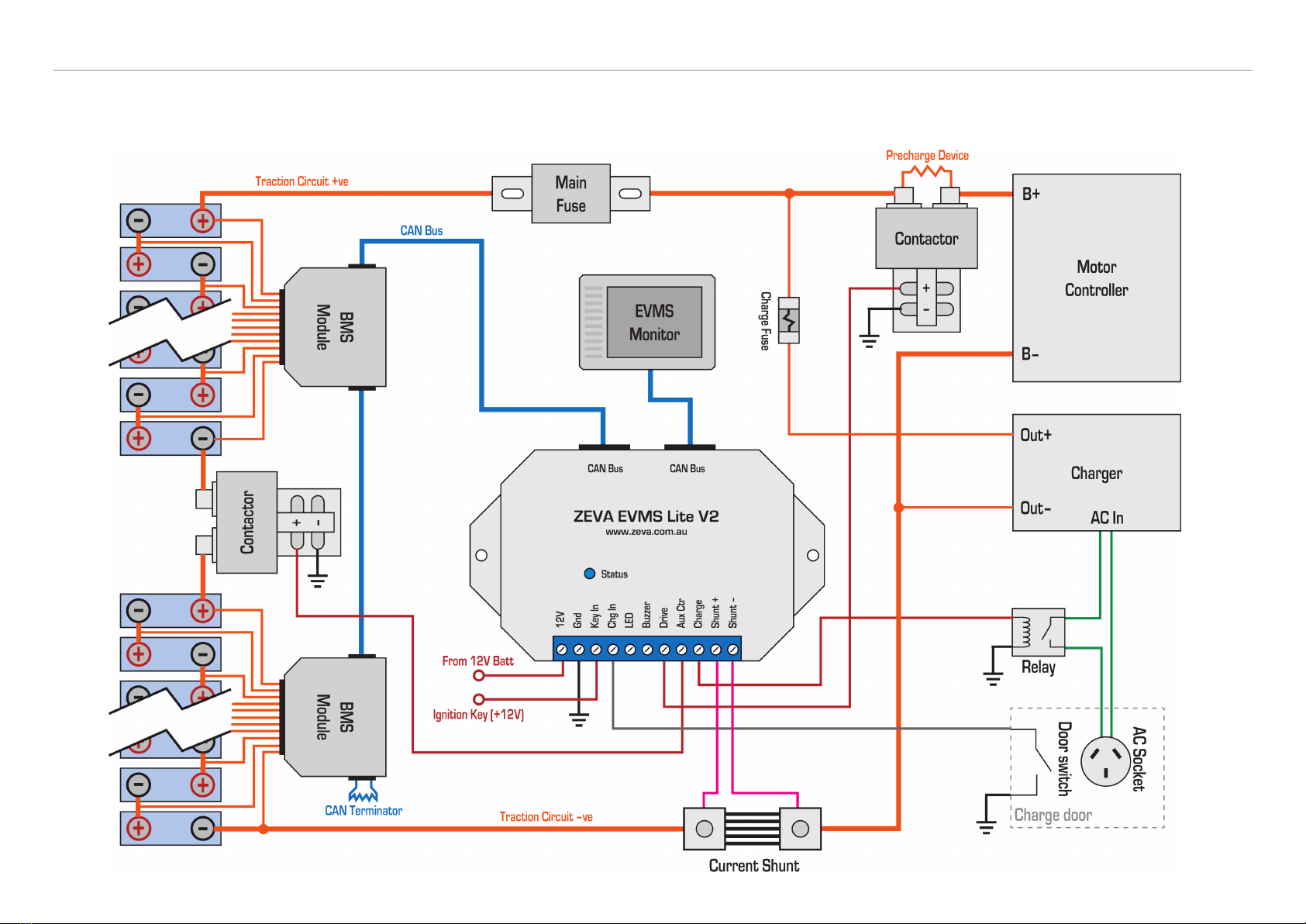Screen dimensions: 1306x924
Task: Click the Charge Fuse symbol
Action: [788, 320]
